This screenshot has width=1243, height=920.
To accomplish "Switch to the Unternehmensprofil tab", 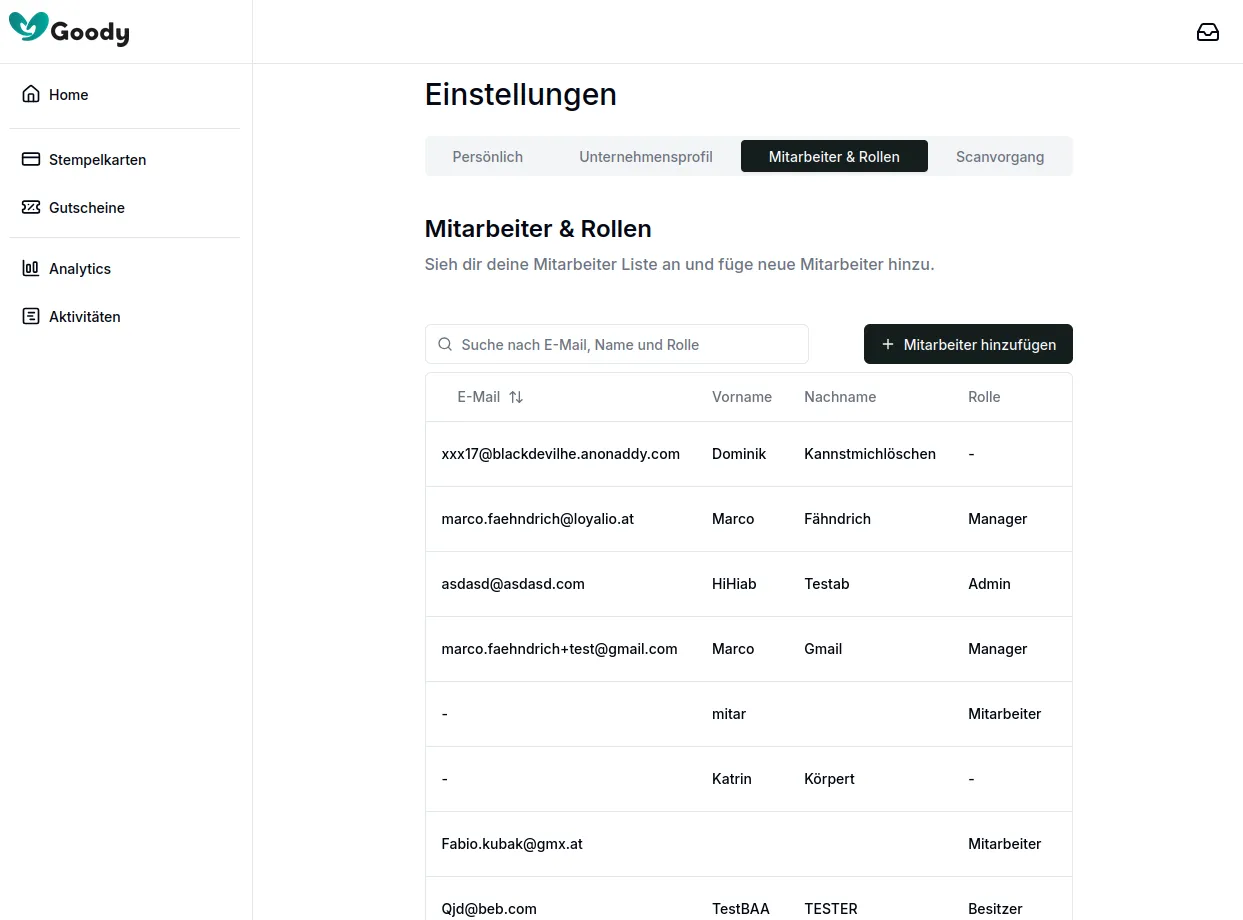I will 646,156.
